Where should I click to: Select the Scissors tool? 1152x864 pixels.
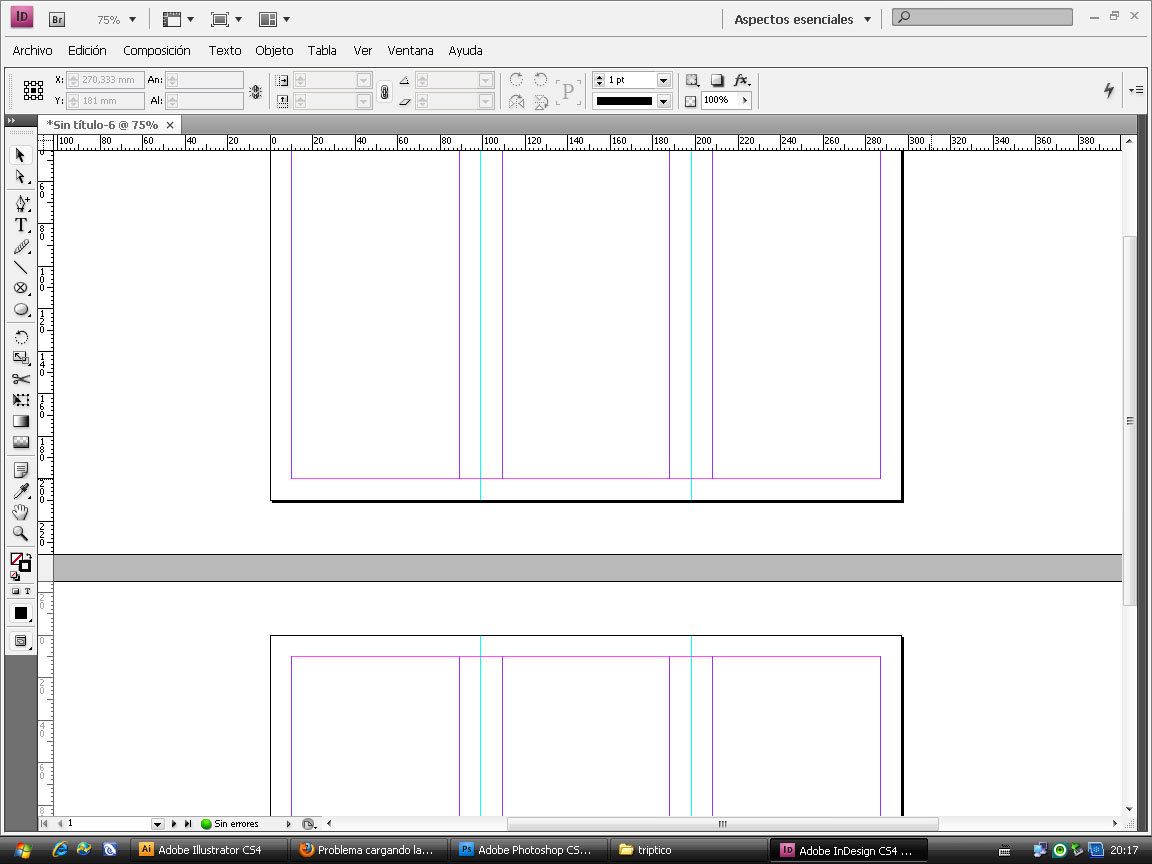coord(21,379)
